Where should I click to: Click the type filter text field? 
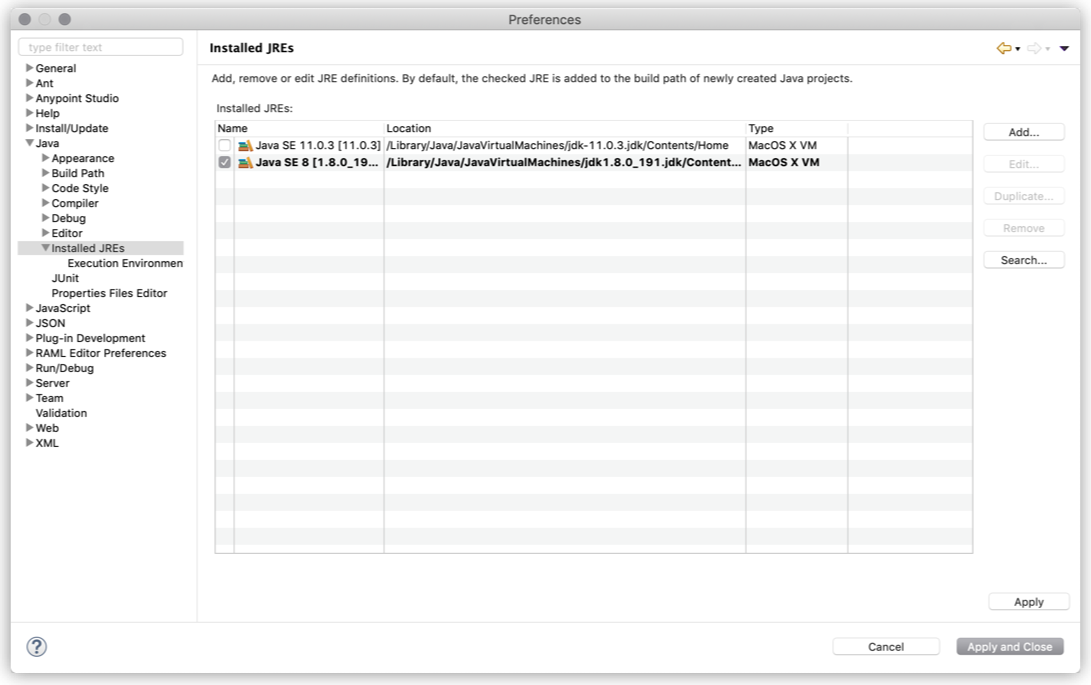(x=100, y=47)
